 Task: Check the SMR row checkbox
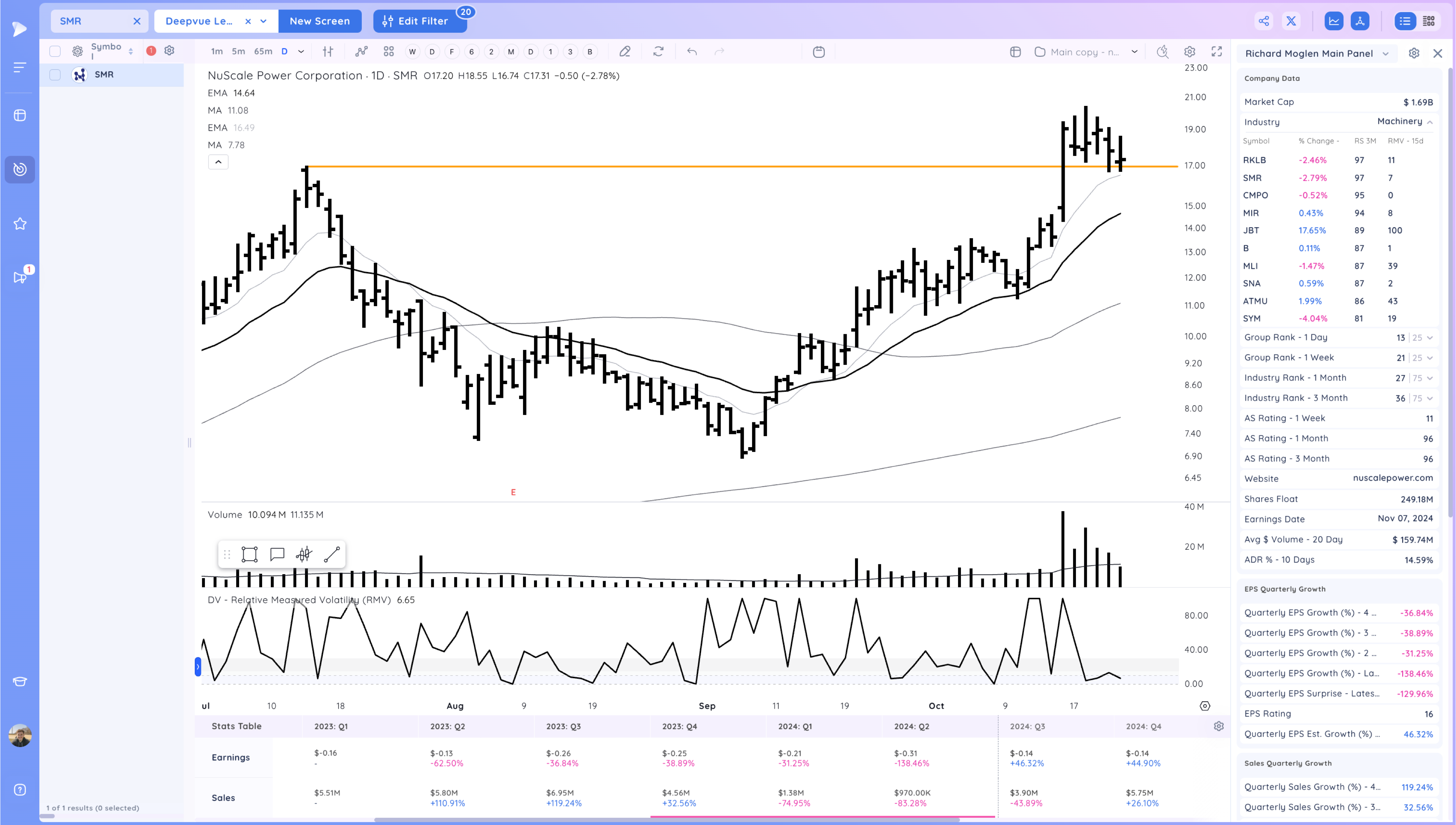tap(55, 74)
